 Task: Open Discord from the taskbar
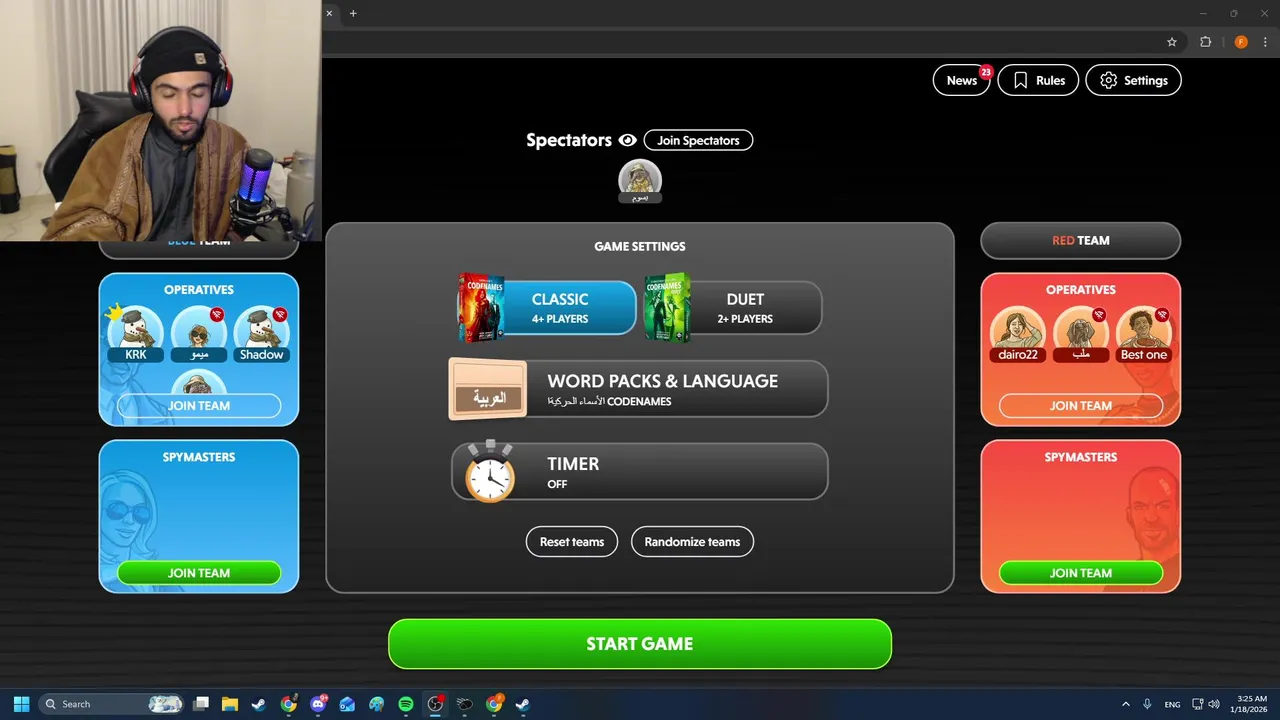click(318, 704)
